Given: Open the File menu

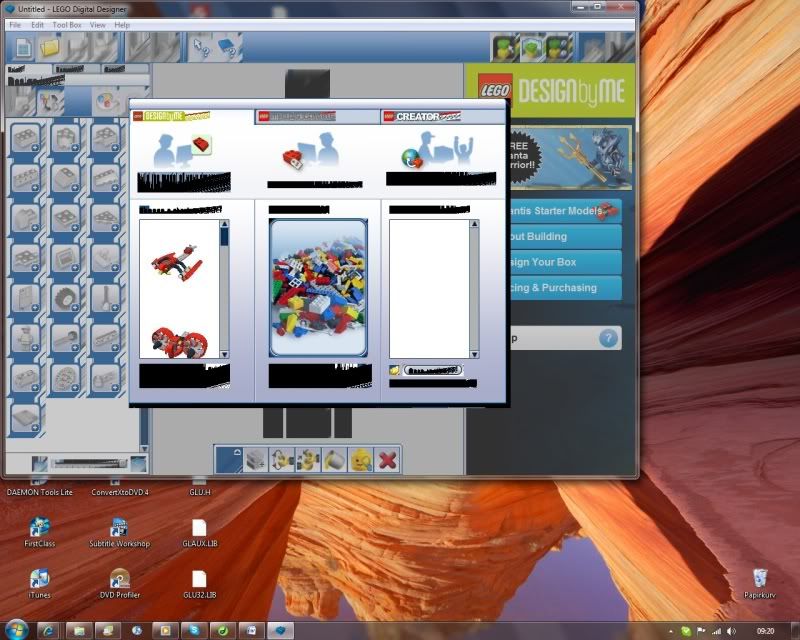Looking at the screenshot, I should pos(15,25).
